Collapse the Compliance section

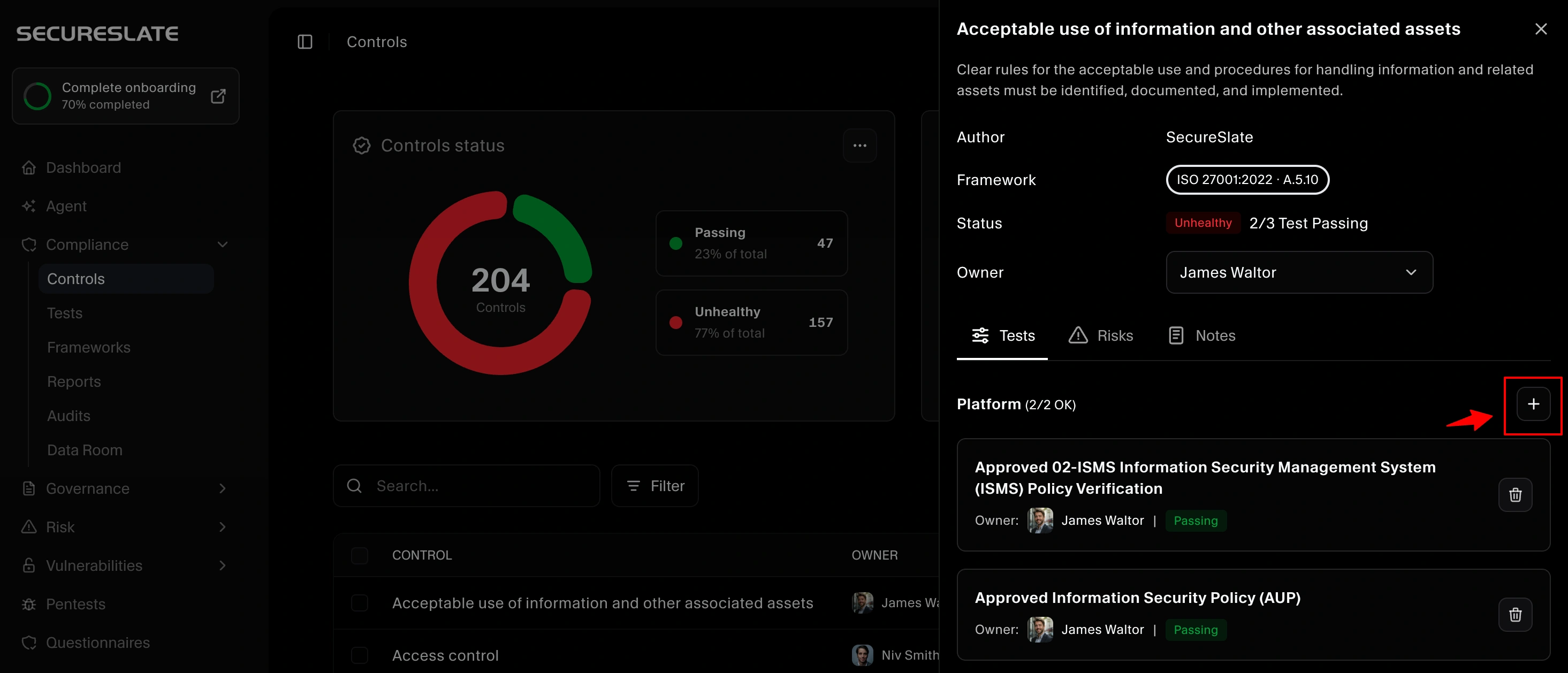(x=222, y=244)
